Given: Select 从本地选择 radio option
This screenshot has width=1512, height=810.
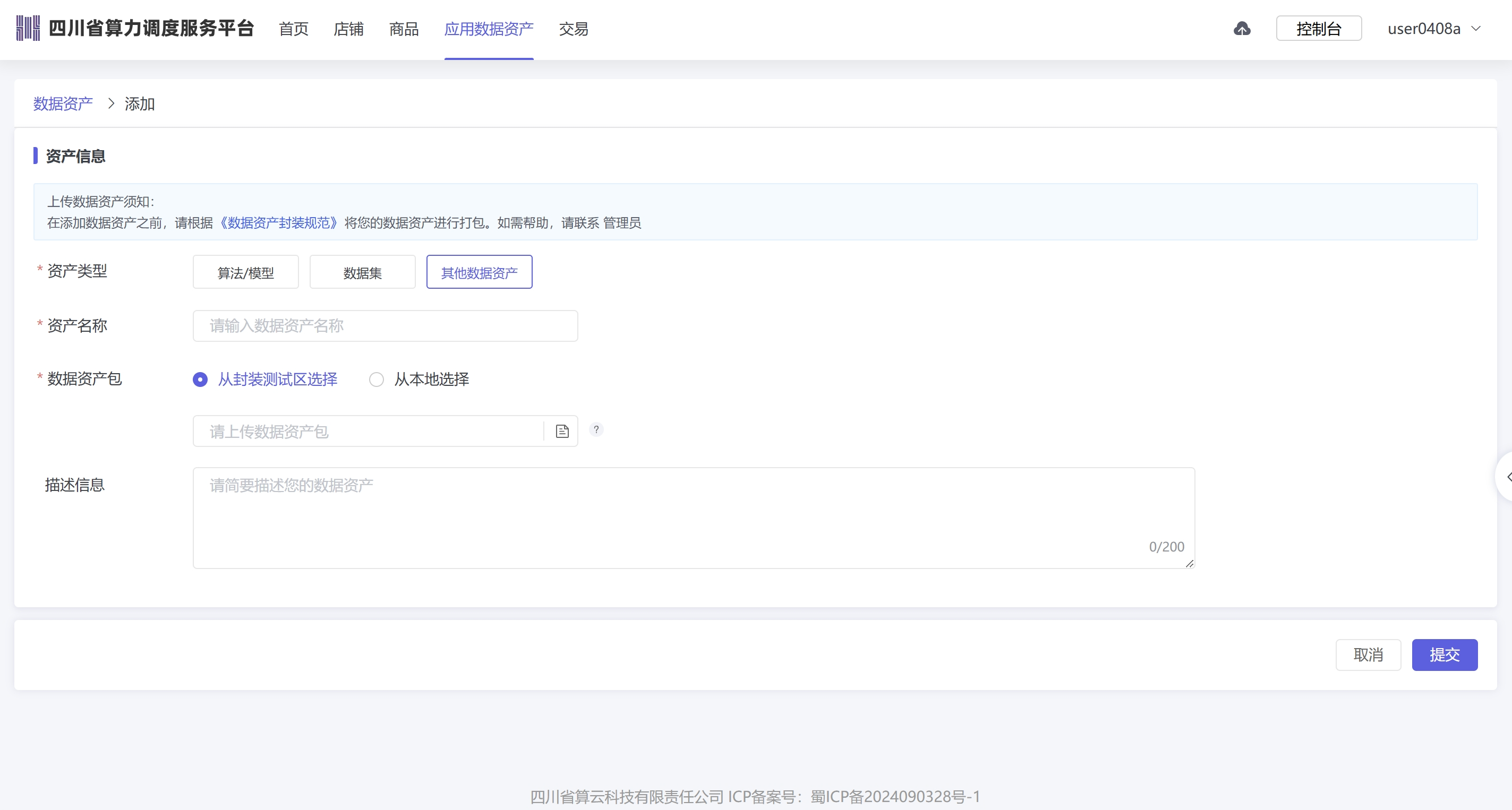Looking at the screenshot, I should 418,379.
